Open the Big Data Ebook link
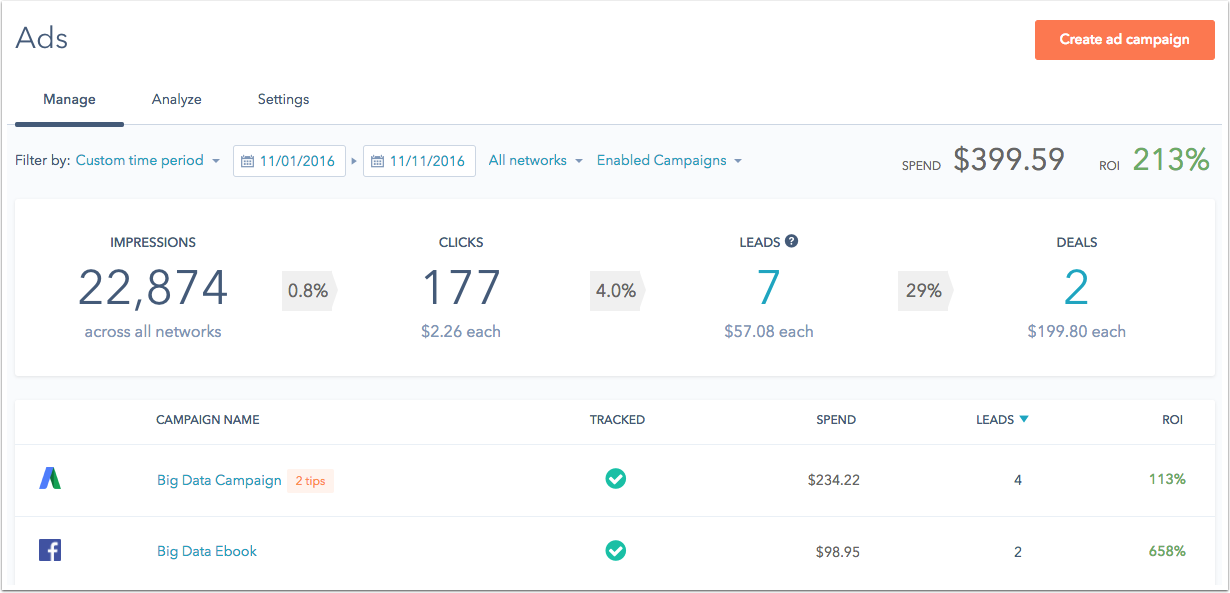This screenshot has width=1230, height=593. [207, 551]
